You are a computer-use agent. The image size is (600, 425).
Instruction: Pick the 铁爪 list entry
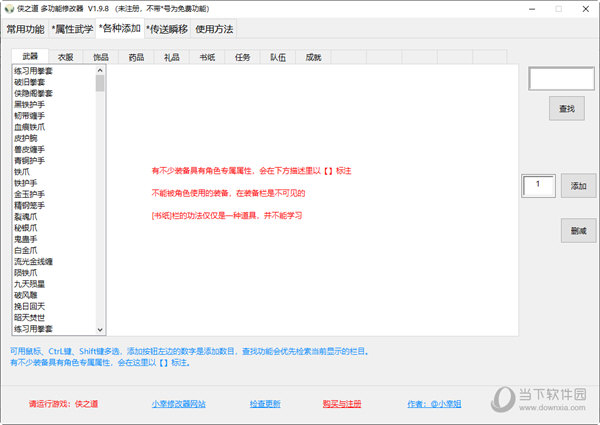click(x=22, y=171)
